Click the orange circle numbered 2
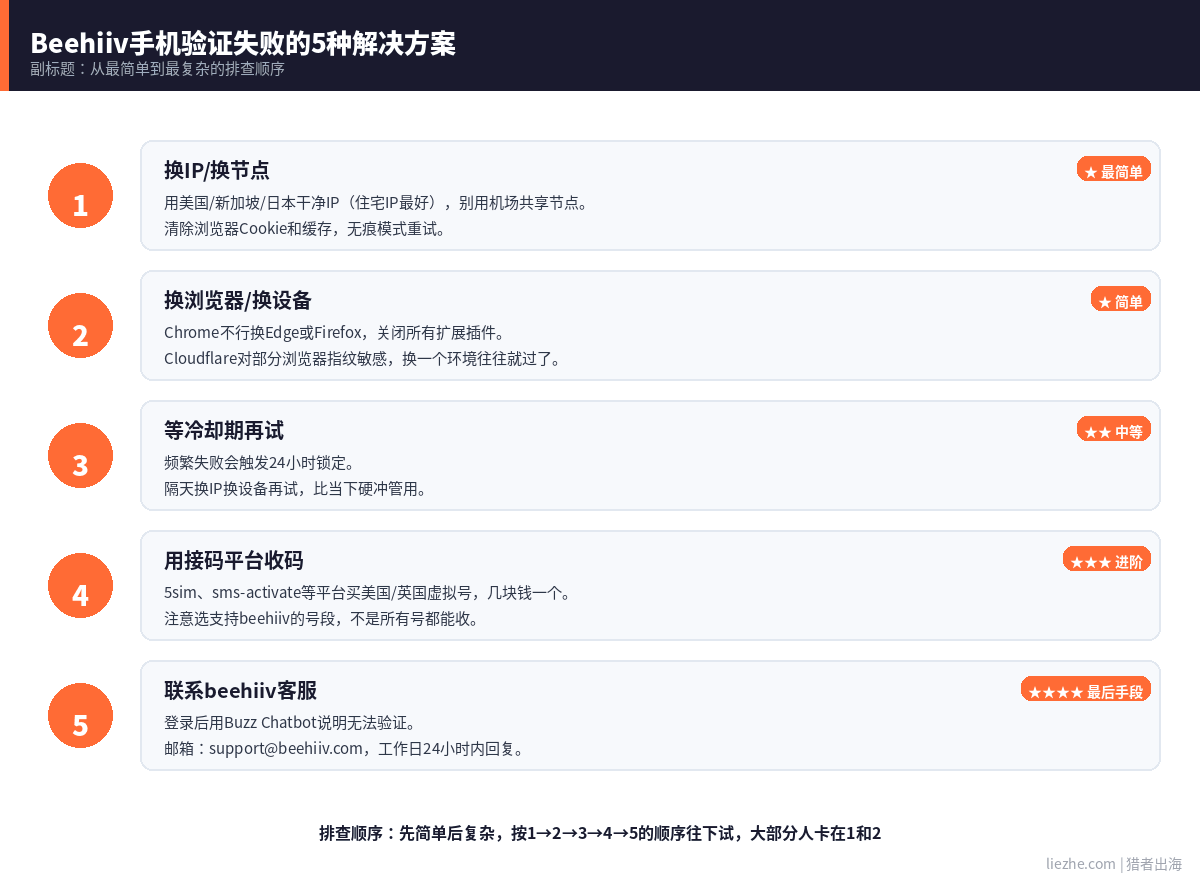The width and height of the screenshot is (1200, 880). pos(80,325)
